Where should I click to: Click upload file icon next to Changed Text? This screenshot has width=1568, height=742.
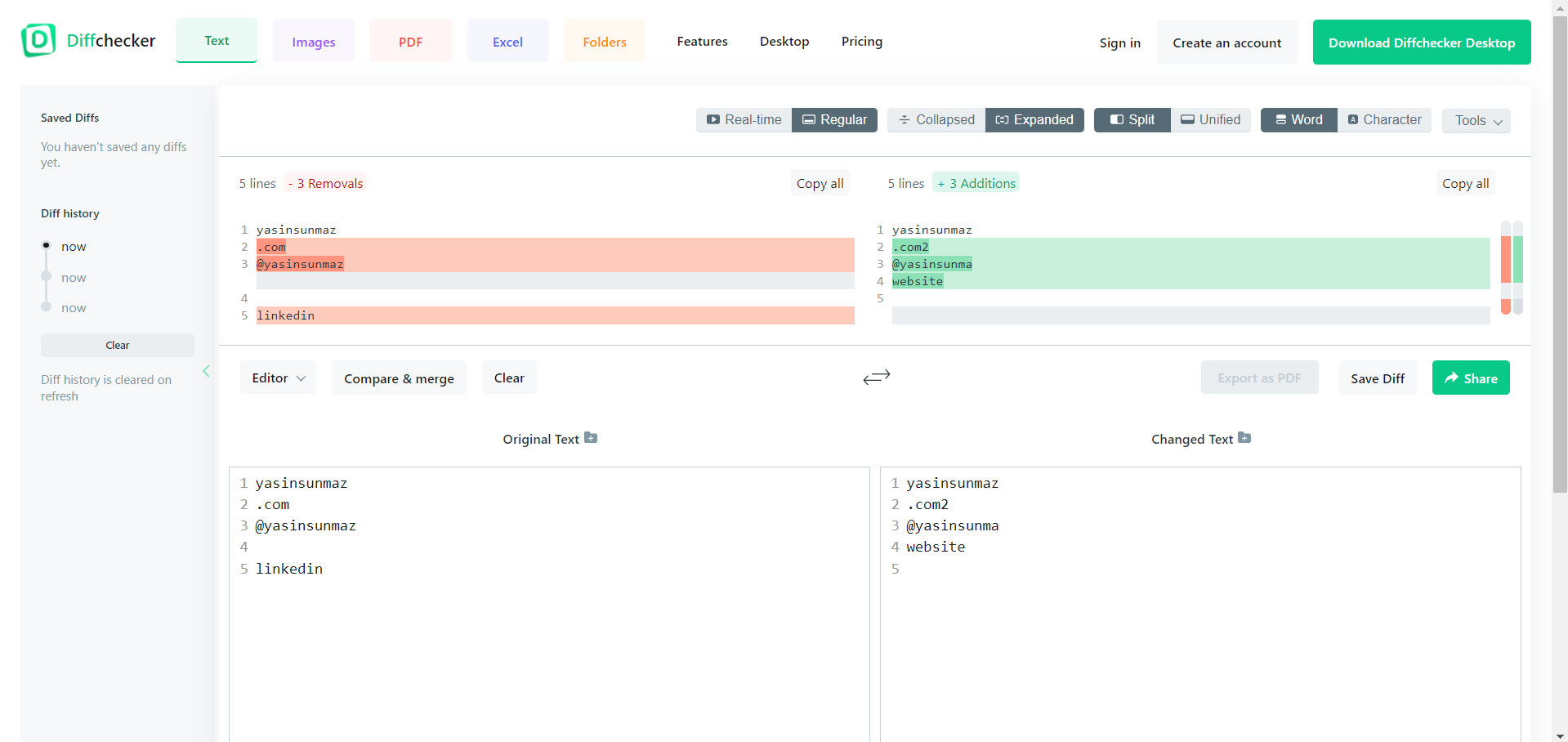pyautogui.click(x=1244, y=438)
